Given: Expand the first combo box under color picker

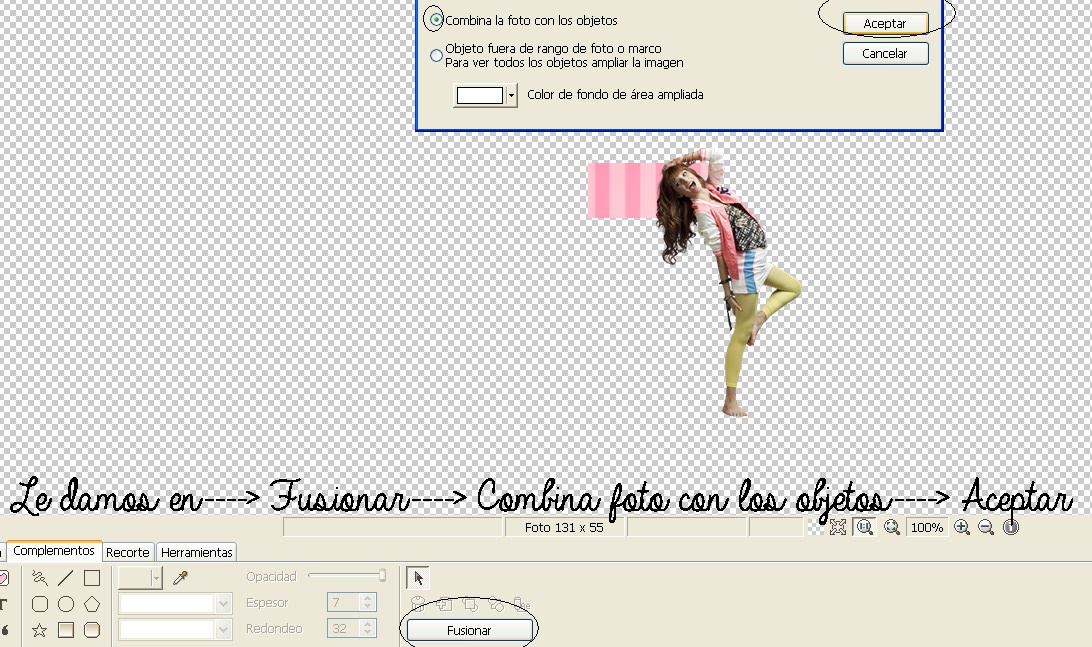Looking at the screenshot, I should click(x=223, y=604).
